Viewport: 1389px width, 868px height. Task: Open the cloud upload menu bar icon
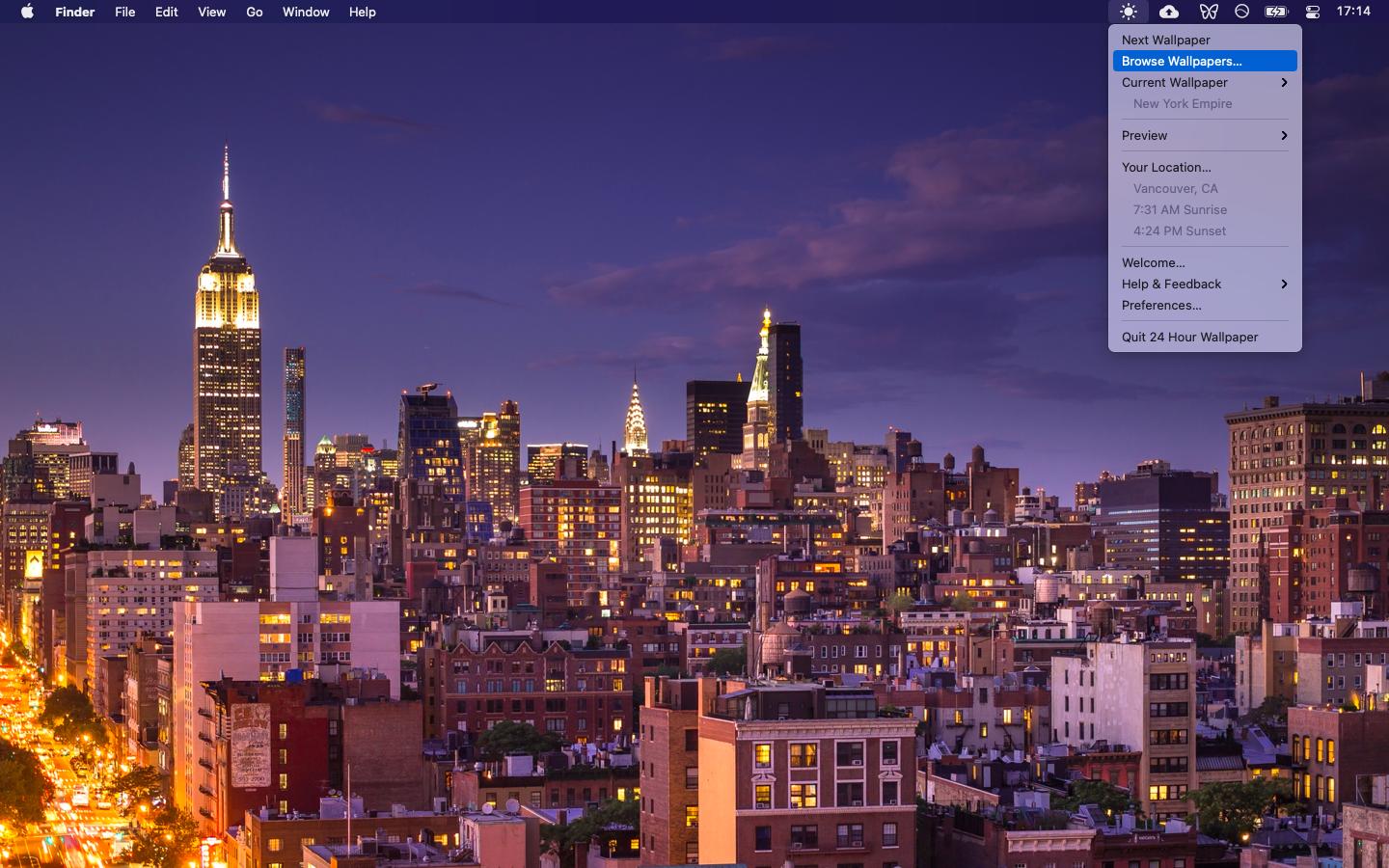click(1168, 12)
